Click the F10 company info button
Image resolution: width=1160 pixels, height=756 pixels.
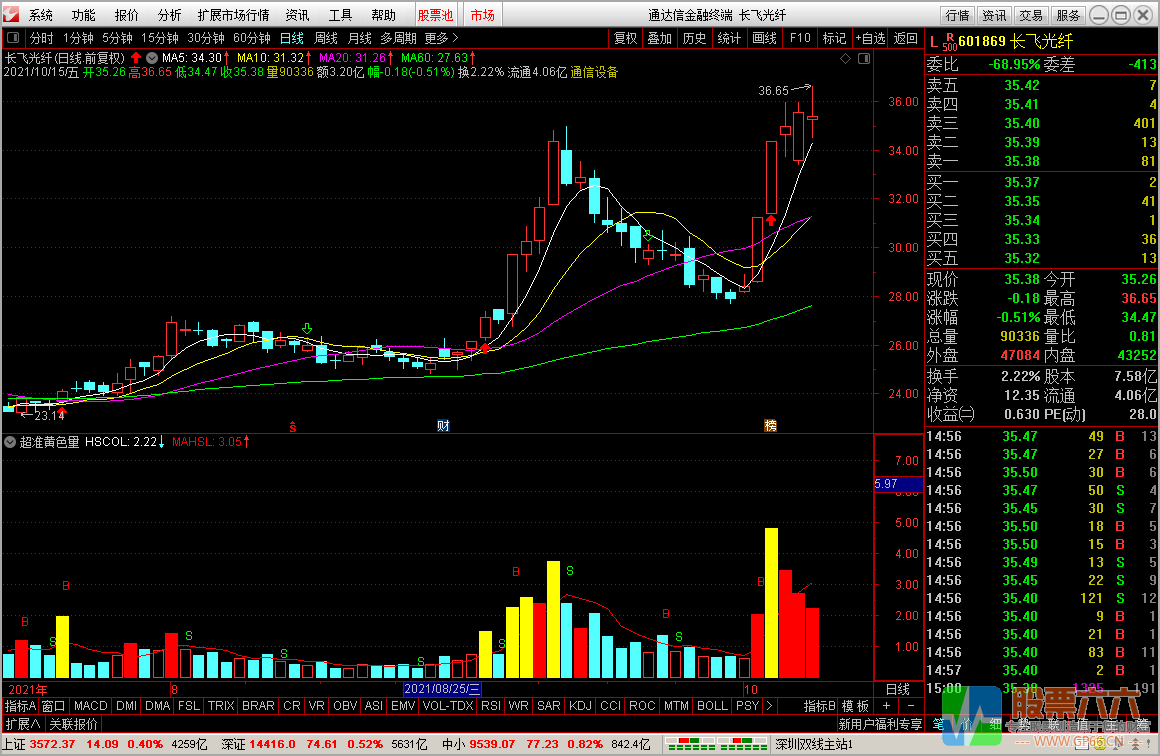(800, 38)
